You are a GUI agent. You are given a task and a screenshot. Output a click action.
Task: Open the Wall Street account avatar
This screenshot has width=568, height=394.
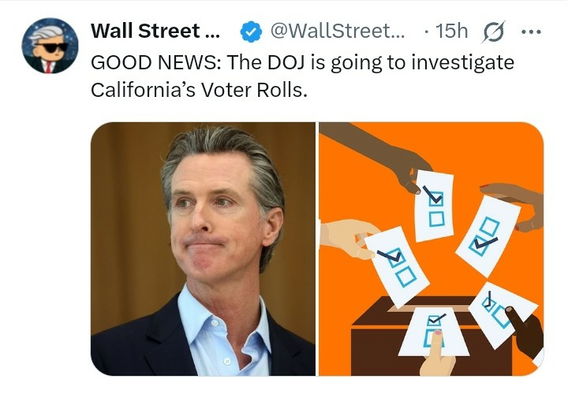tap(50, 46)
